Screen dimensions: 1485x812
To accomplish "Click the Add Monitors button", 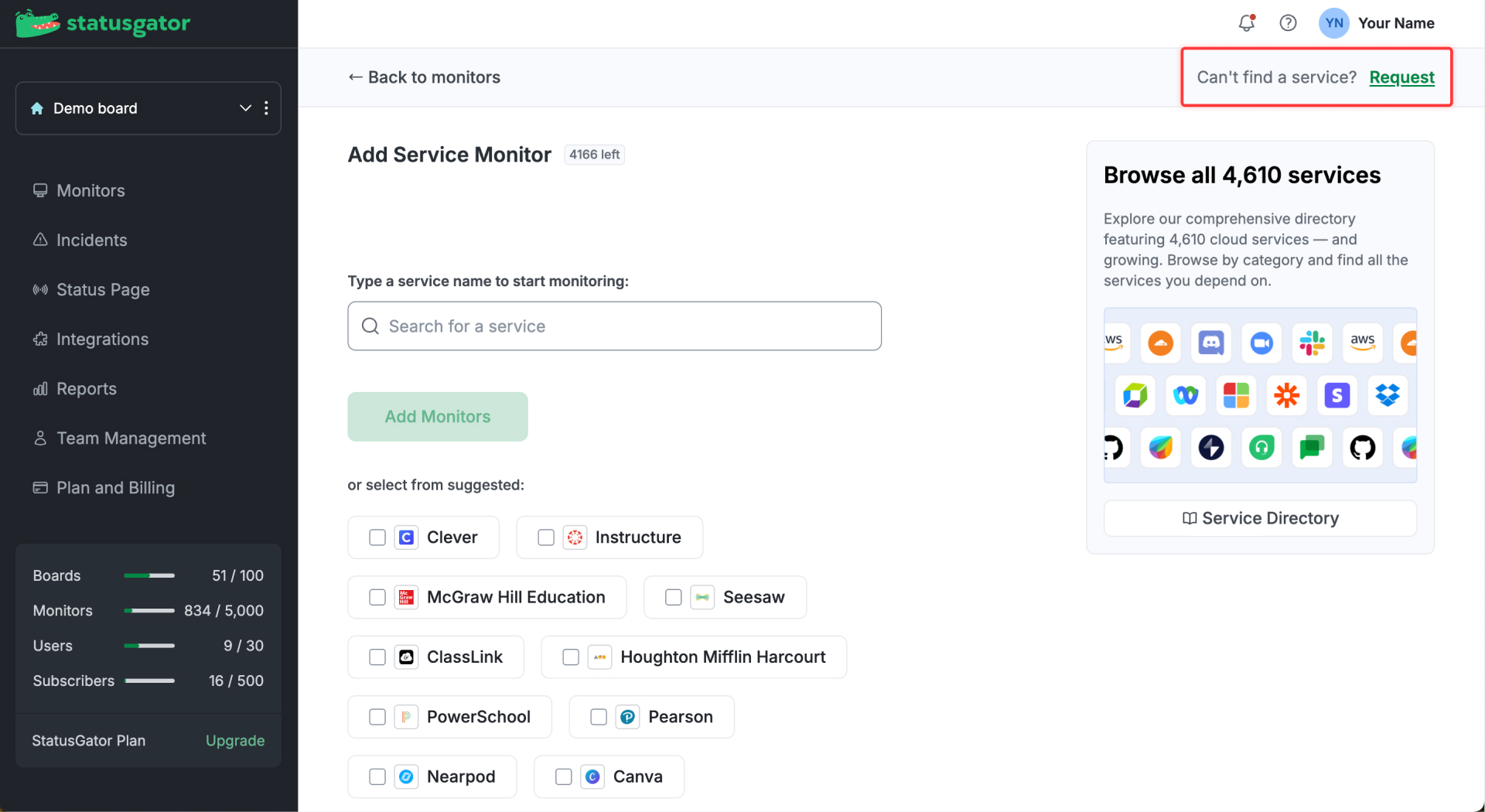I will (438, 417).
